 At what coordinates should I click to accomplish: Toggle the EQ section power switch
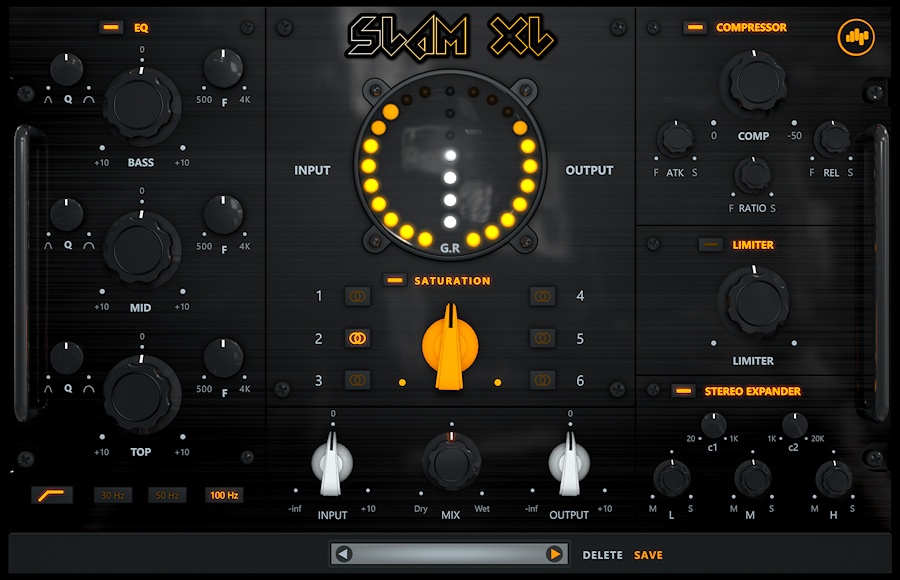tap(111, 27)
